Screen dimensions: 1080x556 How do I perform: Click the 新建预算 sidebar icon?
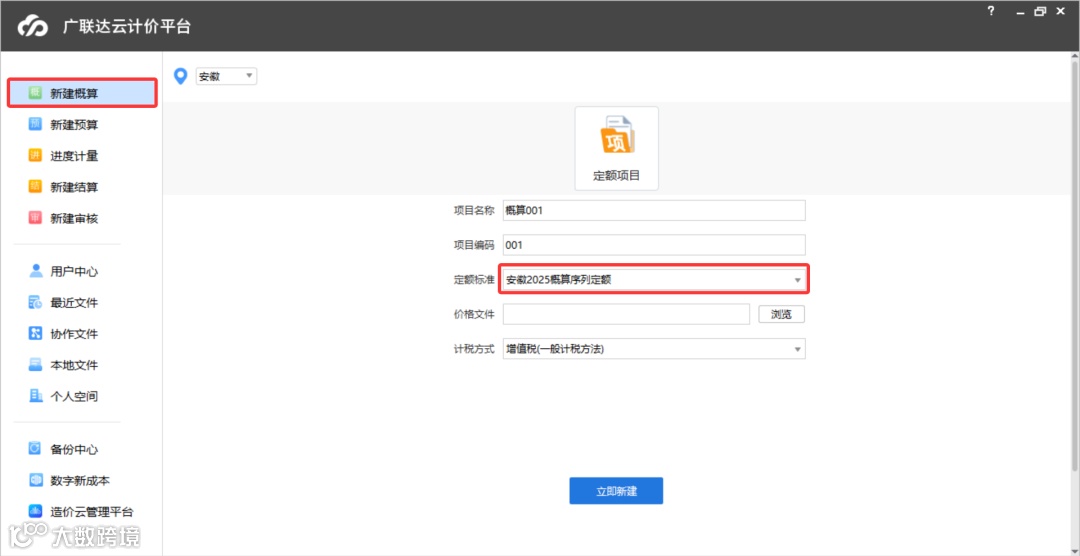point(35,124)
